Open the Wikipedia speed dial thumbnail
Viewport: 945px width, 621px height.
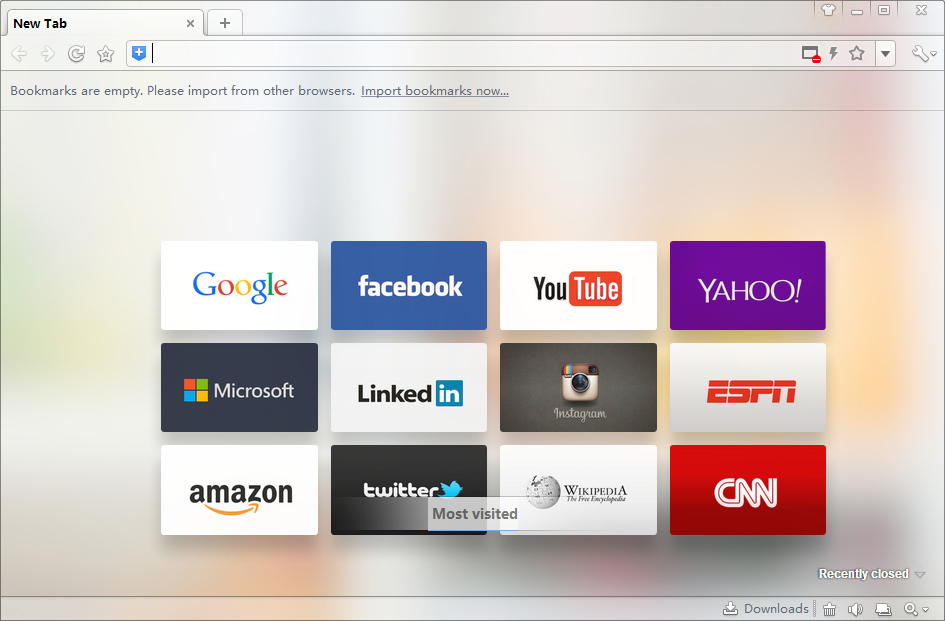coord(578,490)
